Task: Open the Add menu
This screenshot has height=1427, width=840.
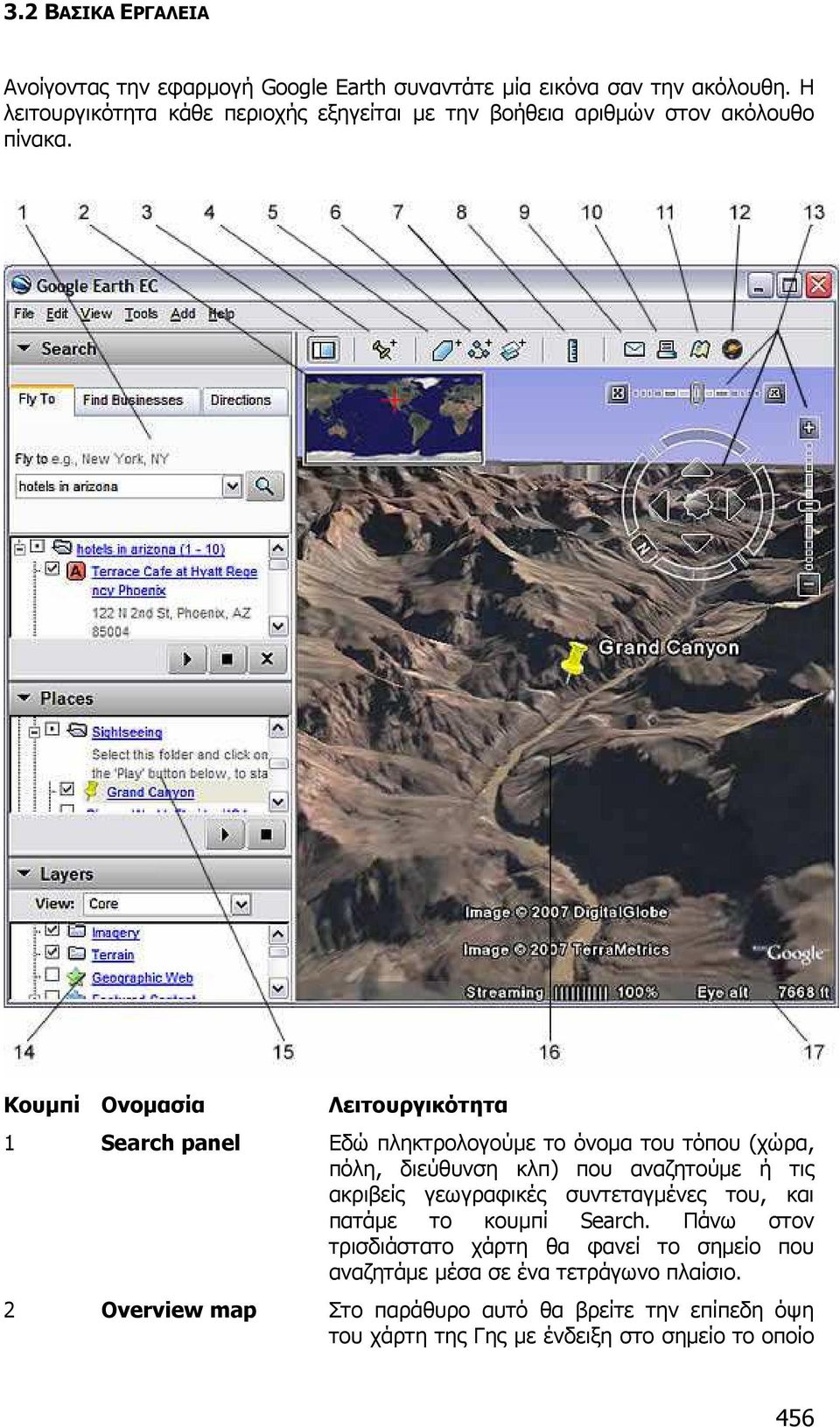Action: click(x=183, y=314)
